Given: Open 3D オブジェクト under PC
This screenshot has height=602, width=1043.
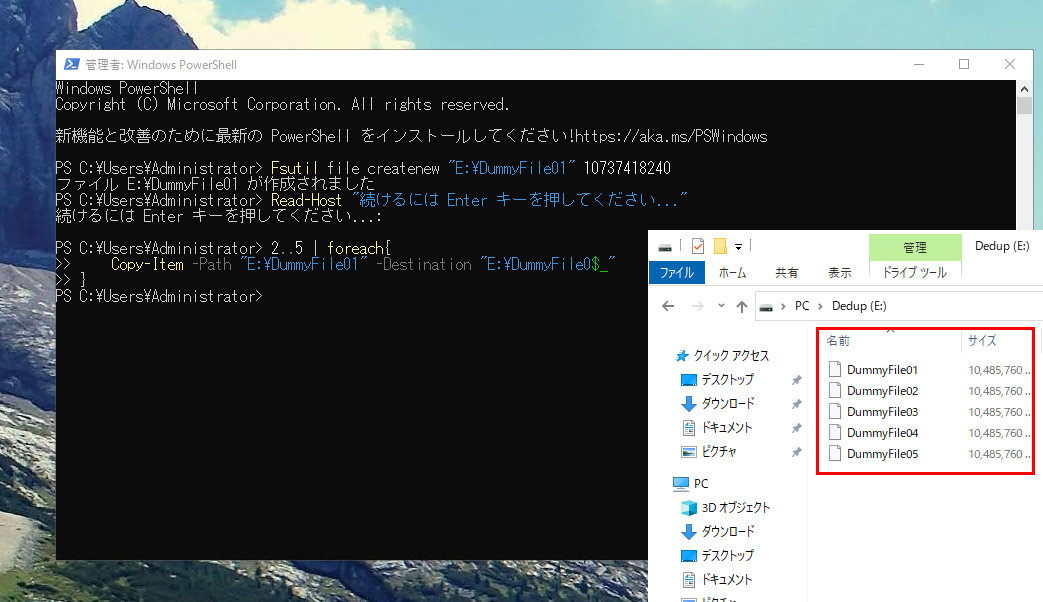Looking at the screenshot, I should [x=736, y=508].
